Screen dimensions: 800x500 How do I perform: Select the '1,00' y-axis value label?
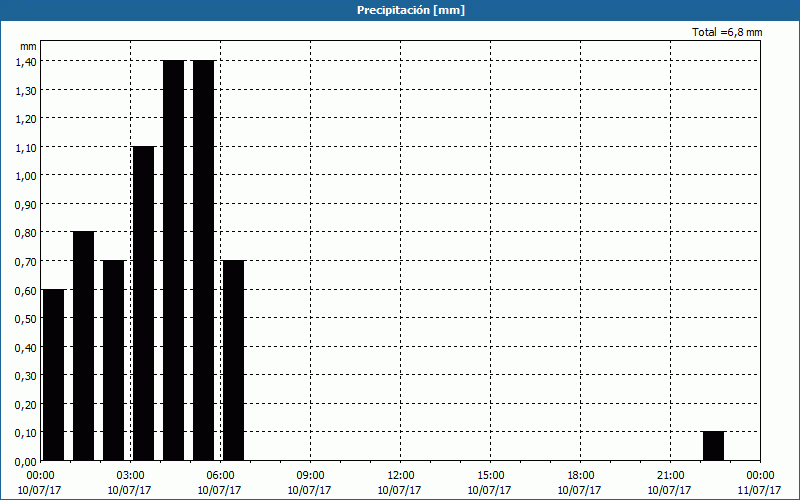click(x=26, y=176)
